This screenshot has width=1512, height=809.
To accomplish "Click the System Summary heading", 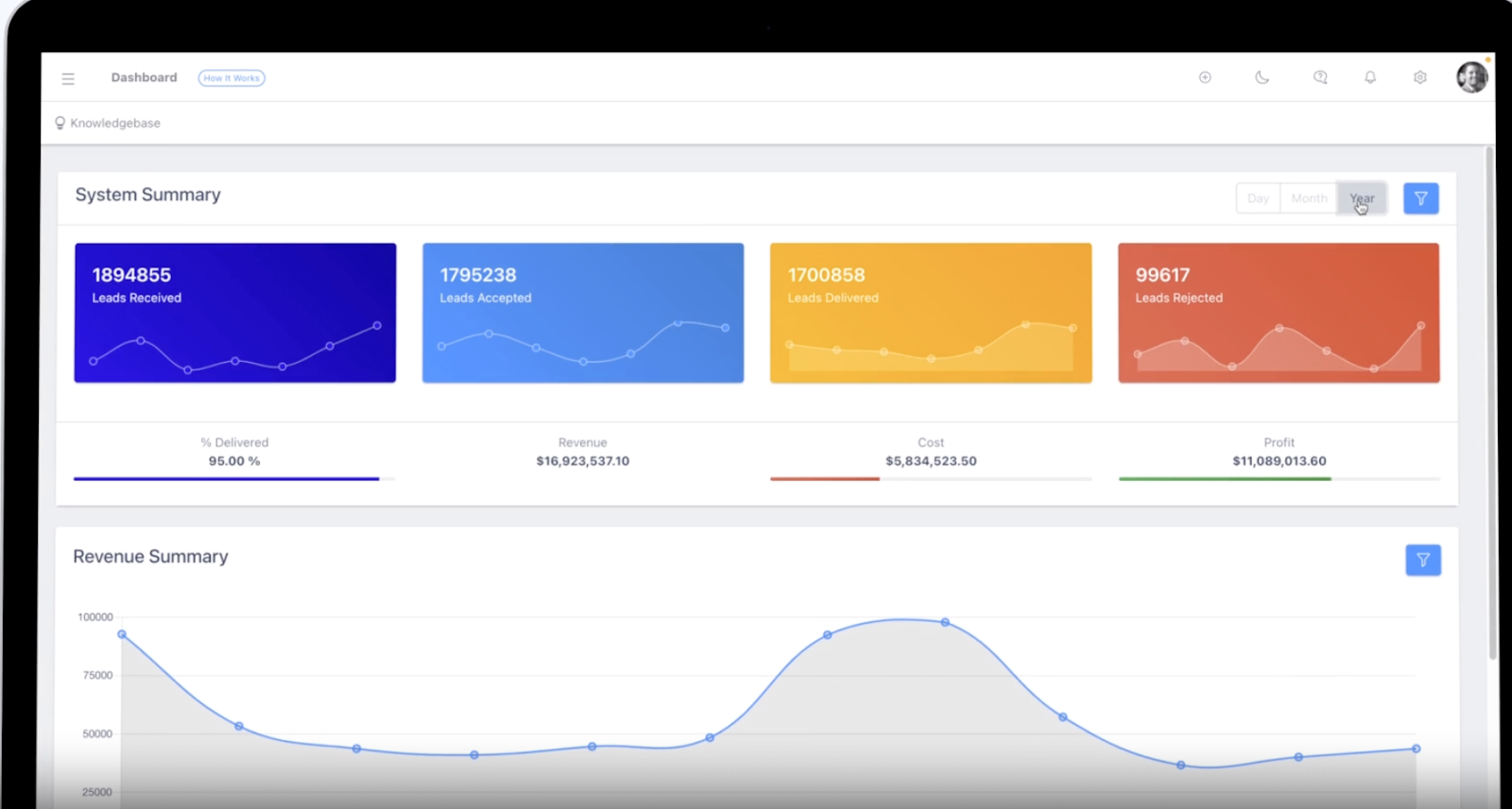I will pyautogui.click(x=148, y=195).
